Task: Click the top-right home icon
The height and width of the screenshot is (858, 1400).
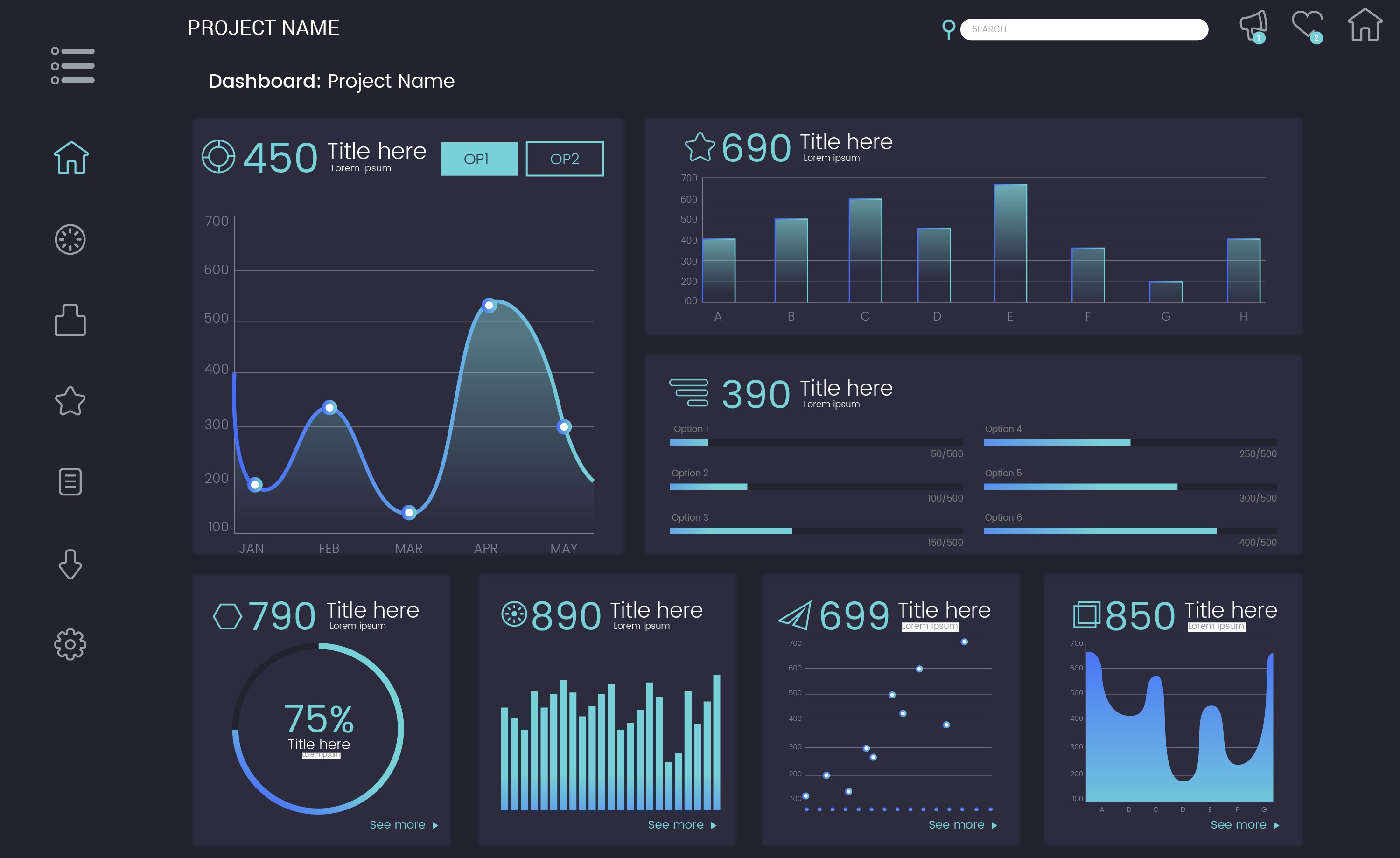Action: [1365, 26]
